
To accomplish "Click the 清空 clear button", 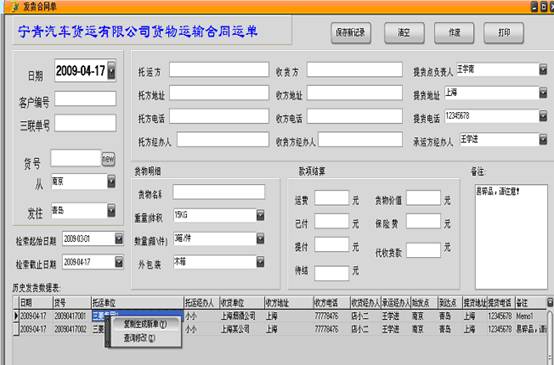I will 404,33.
